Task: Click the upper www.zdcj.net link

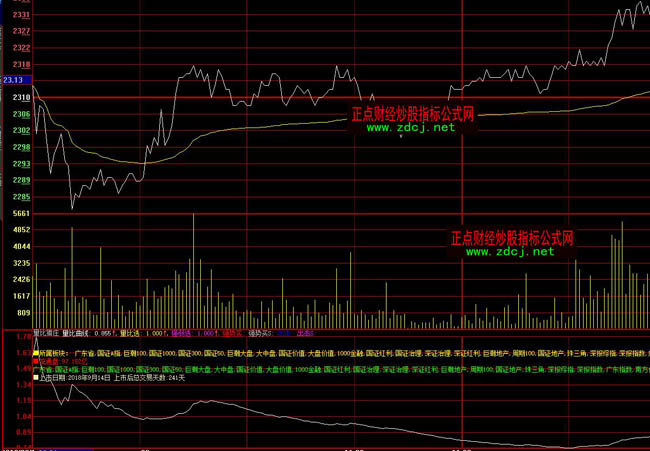Action: coord(410,128)
